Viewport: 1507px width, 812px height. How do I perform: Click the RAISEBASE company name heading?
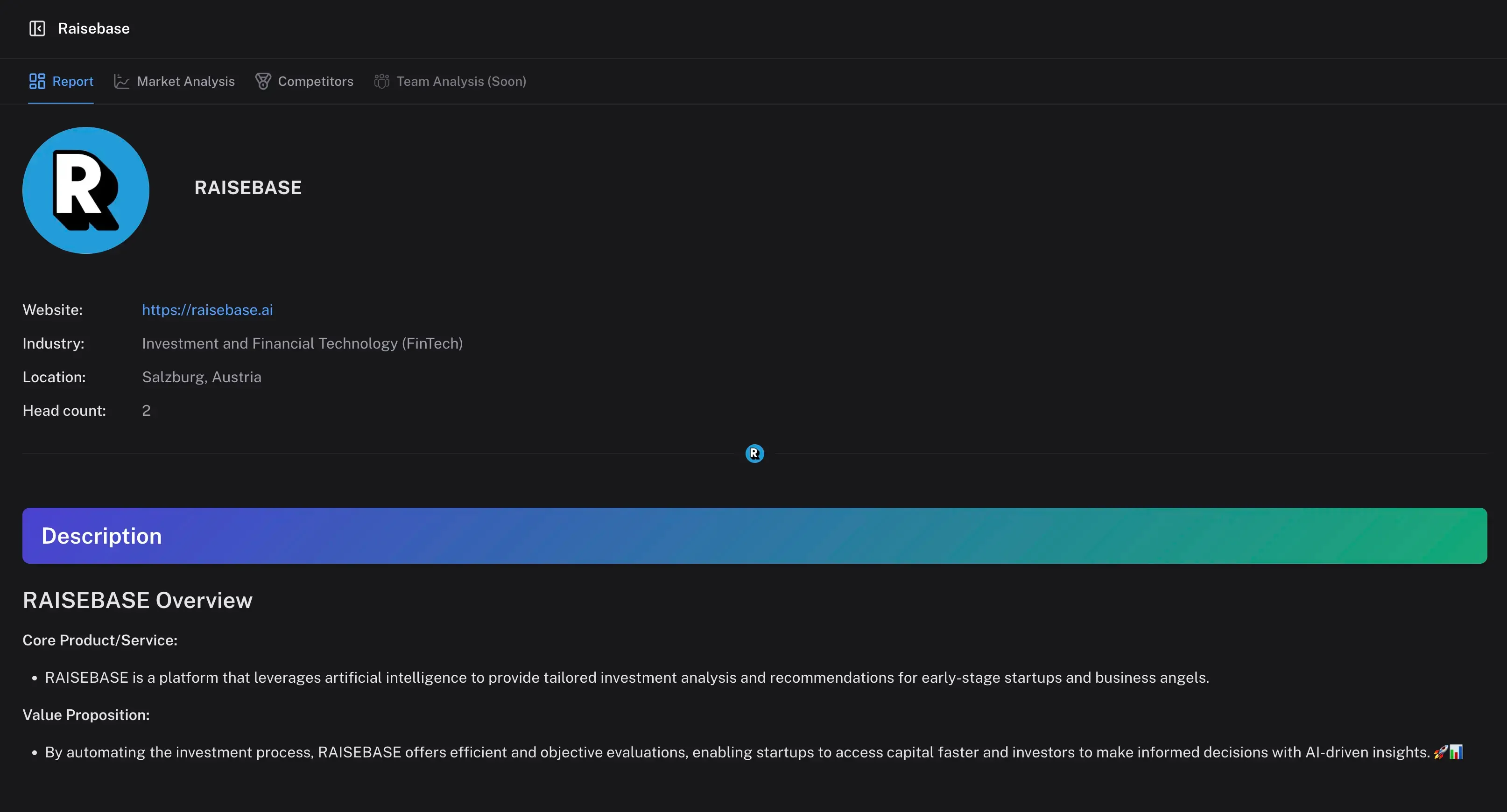coord(248,188)
